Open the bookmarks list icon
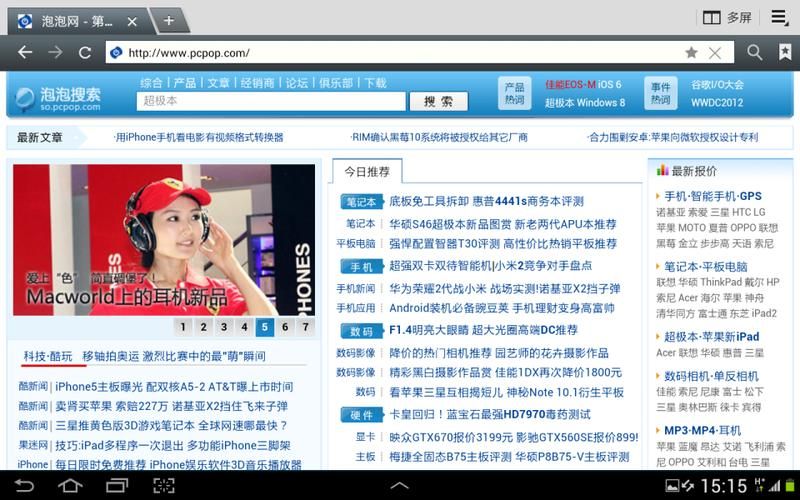This screenshot has width=800, height=500. [x=785, y=53]
